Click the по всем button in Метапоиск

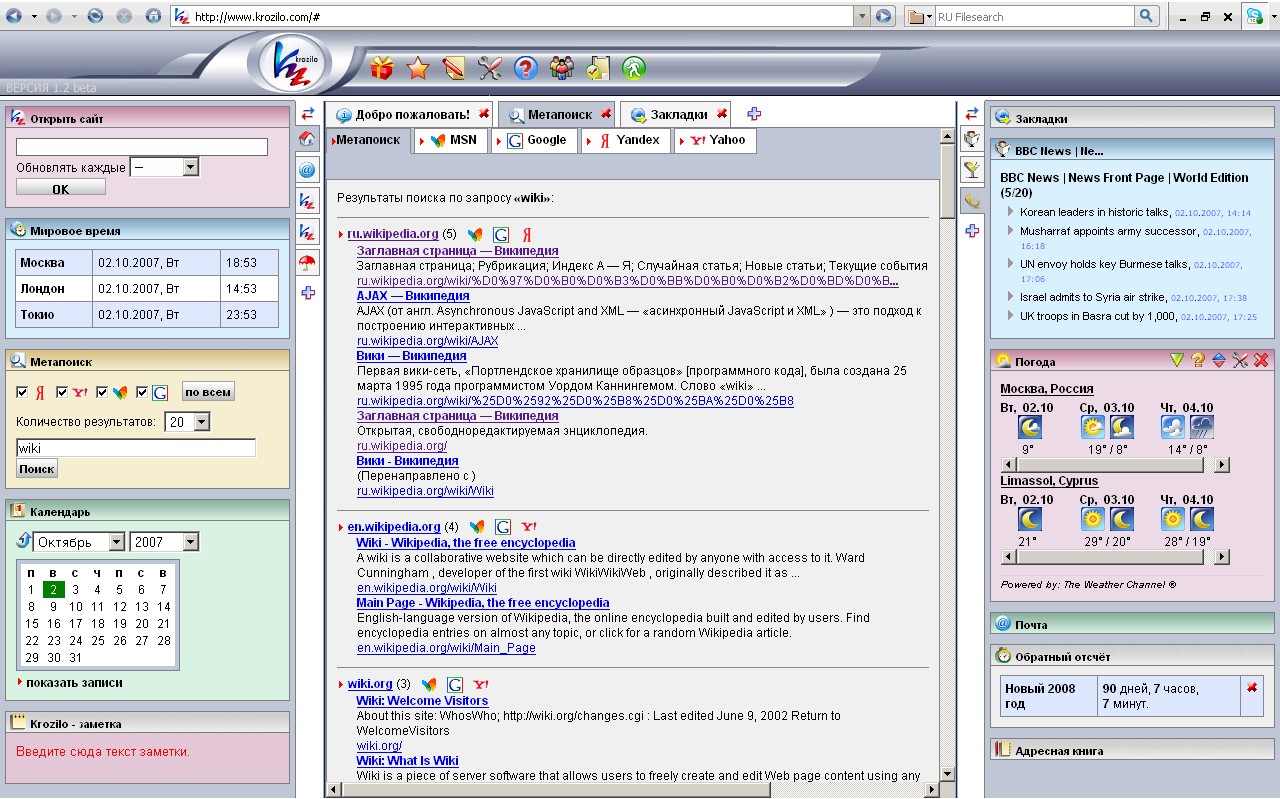(208, 392)
